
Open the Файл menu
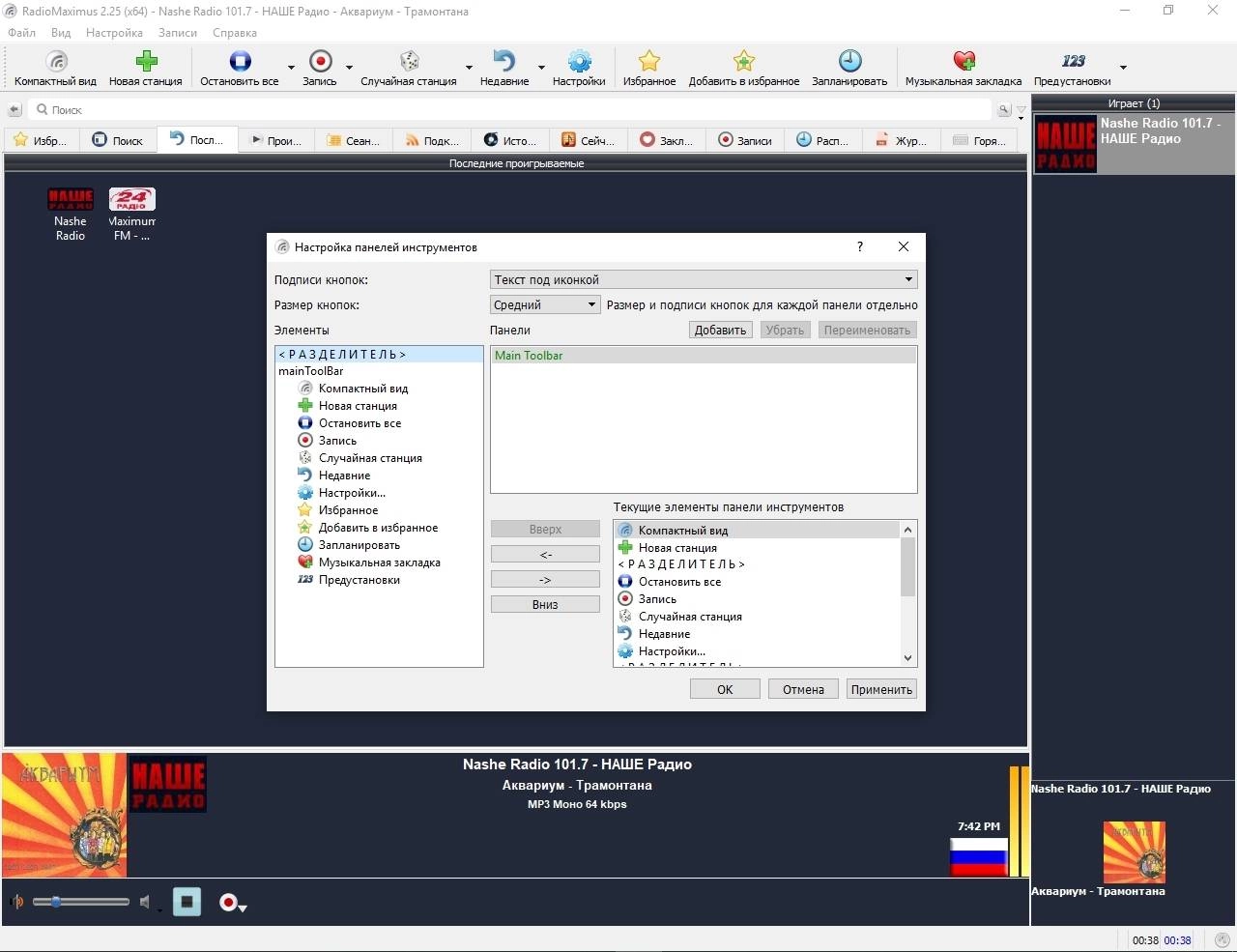[x=21, y=32]
